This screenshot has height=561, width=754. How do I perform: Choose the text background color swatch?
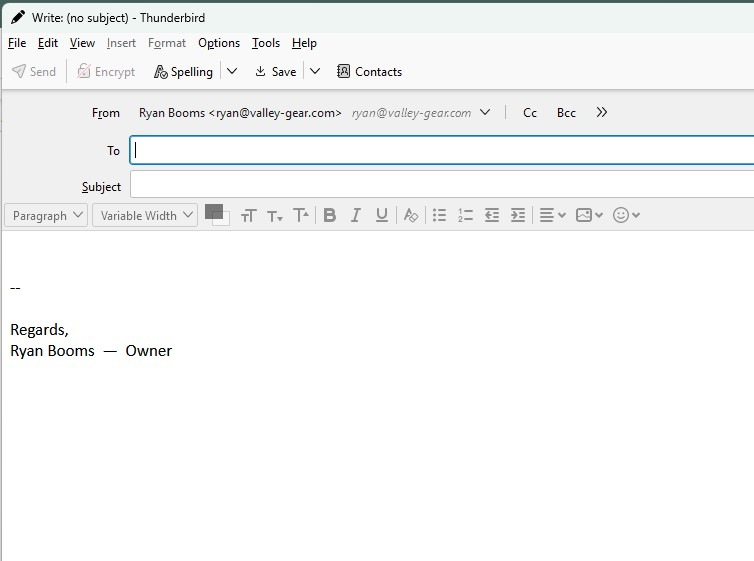225,220
